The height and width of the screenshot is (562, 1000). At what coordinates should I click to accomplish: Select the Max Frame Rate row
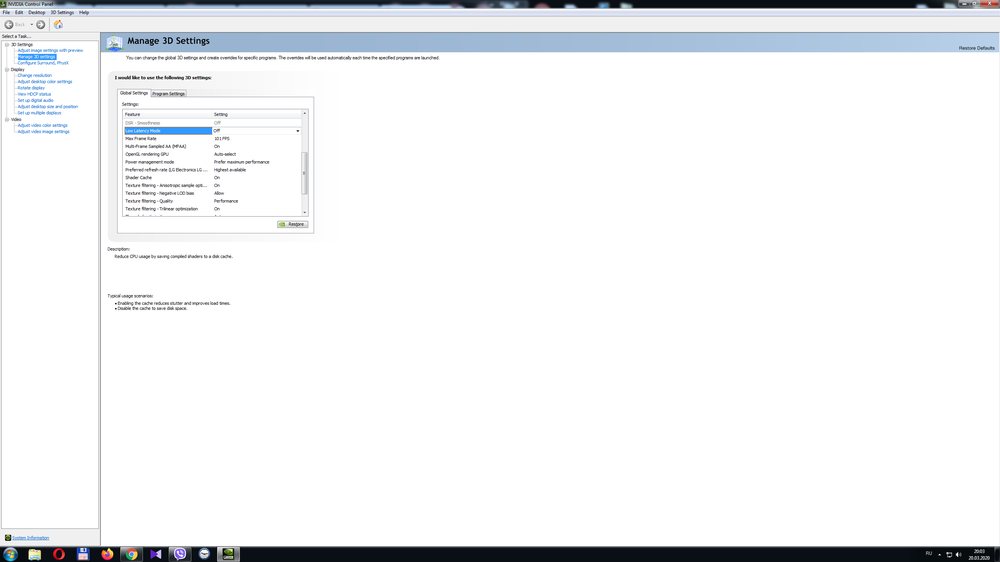click(212, 138)
